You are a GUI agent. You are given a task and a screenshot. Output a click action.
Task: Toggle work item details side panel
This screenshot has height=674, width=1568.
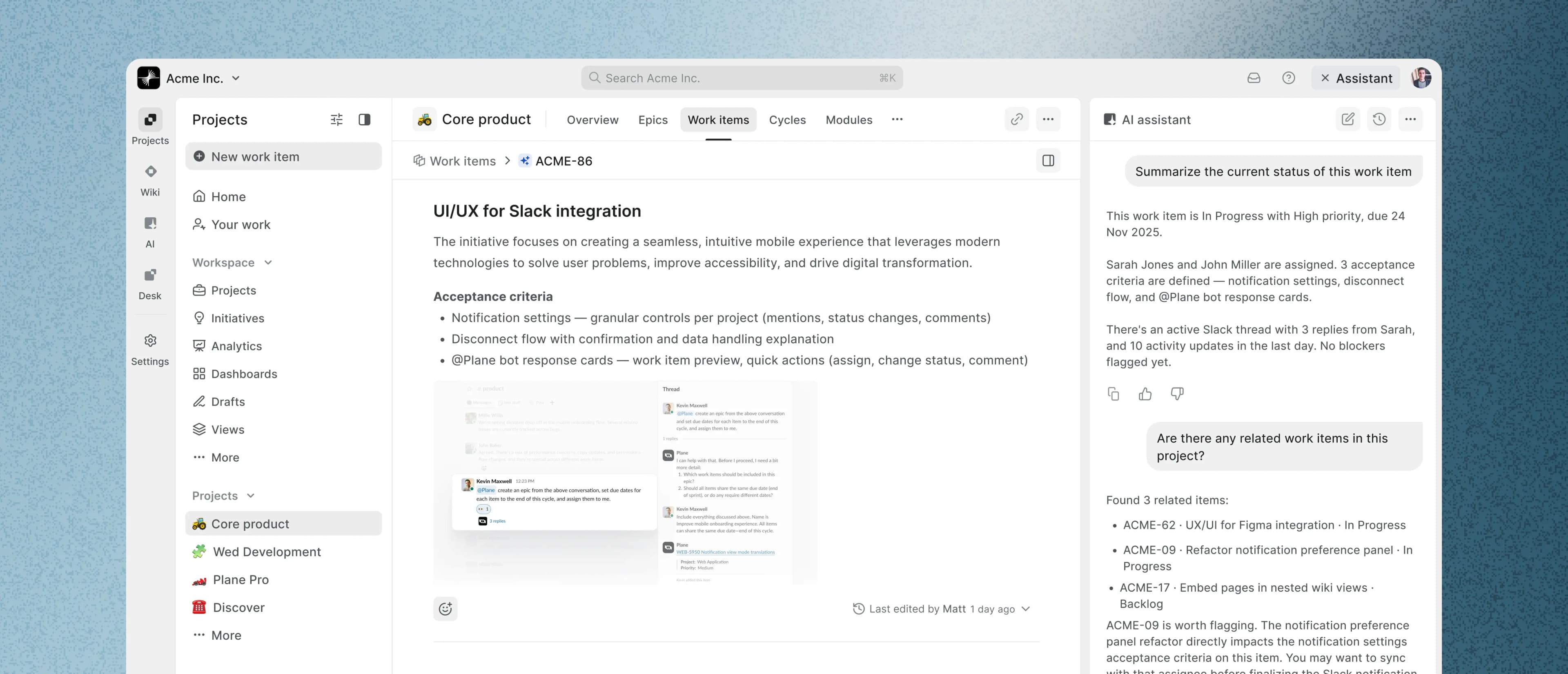coord(1047,160)
